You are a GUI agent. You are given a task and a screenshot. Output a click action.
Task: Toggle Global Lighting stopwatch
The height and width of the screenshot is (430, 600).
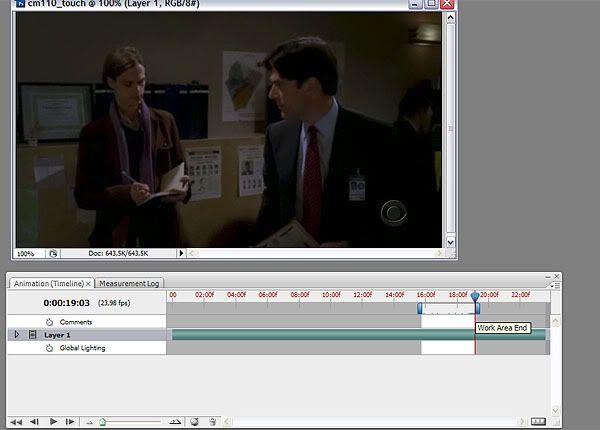(49, 348)
